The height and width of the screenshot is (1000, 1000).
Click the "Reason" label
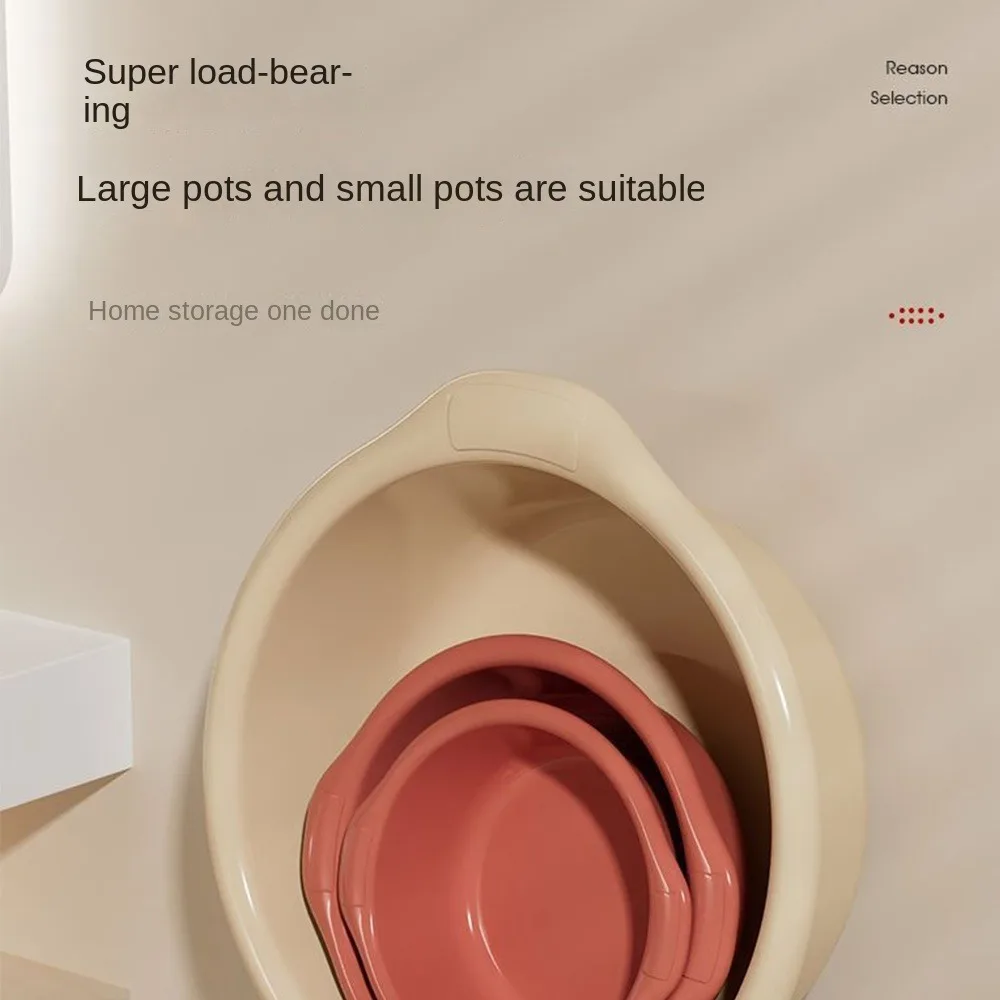click(x=916, y=68)
